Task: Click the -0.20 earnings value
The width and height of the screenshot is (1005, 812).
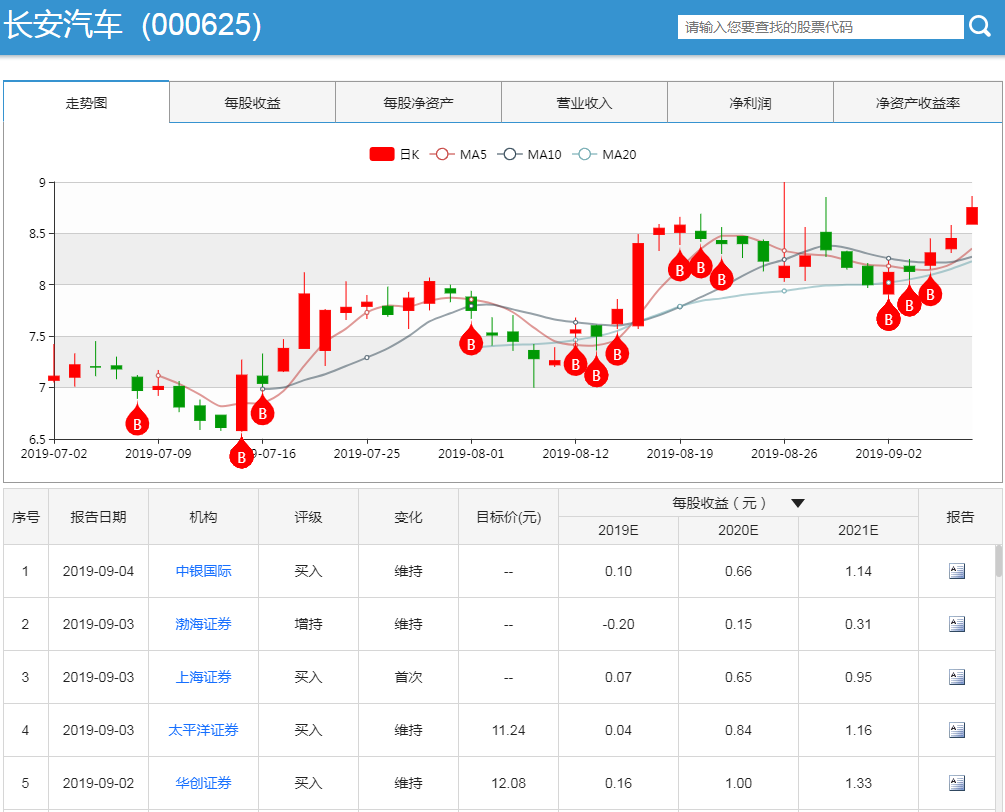Action: click(x=618, y=624)
